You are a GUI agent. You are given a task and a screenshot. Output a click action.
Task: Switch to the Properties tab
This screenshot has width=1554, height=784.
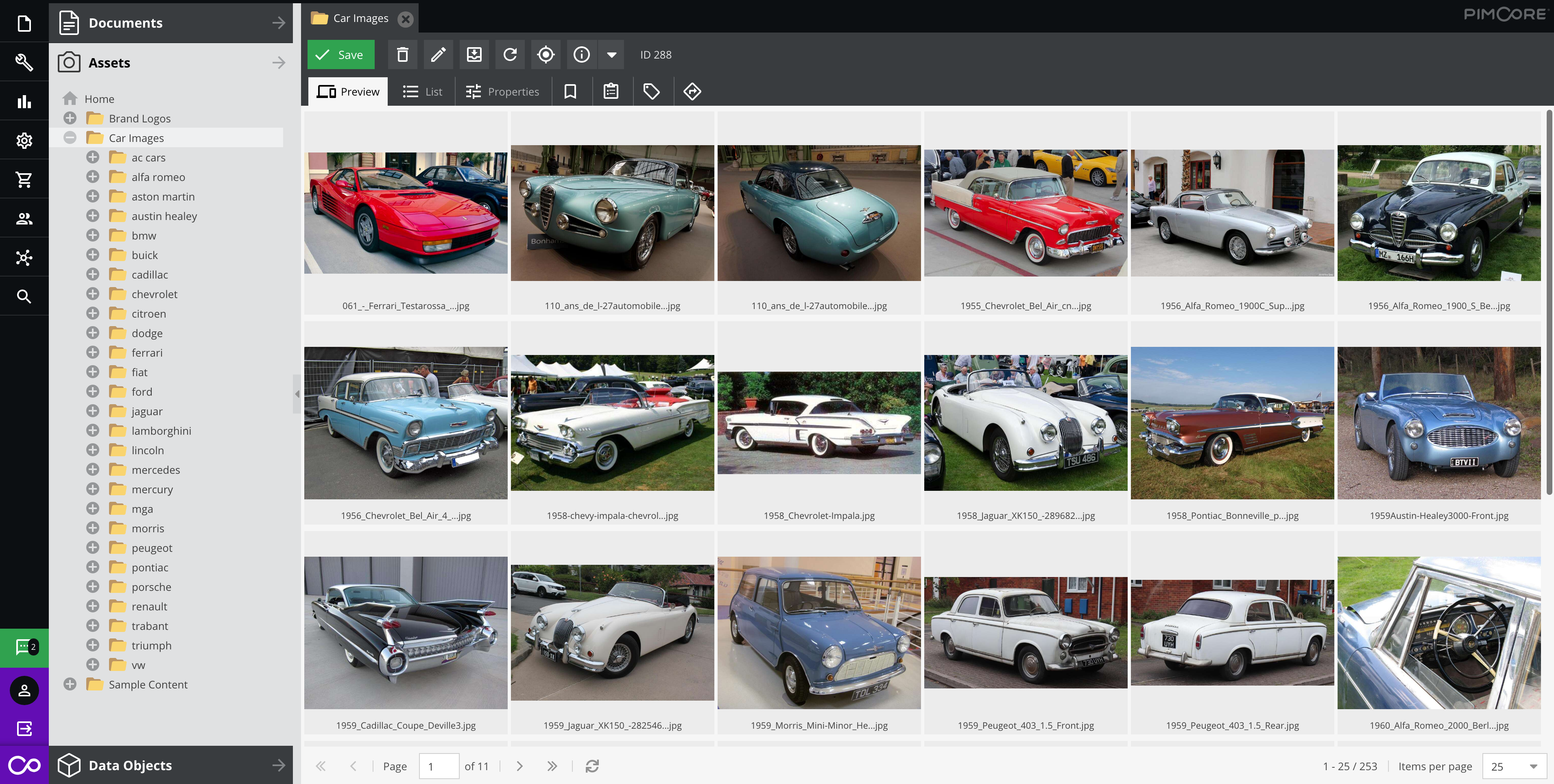(x=502, y=91)
